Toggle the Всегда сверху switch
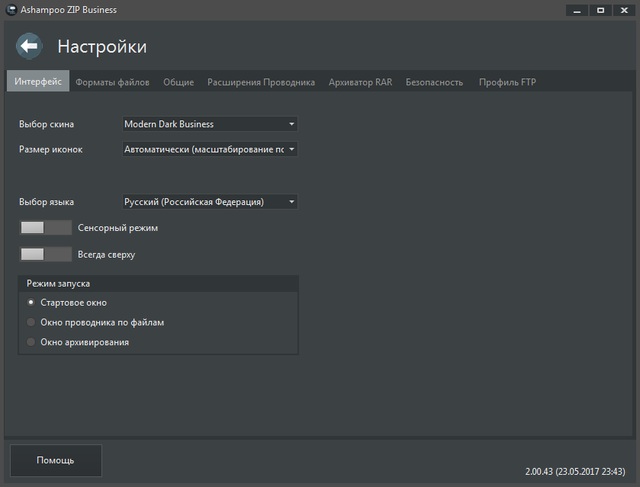The image size is (640, 487). 46,254
